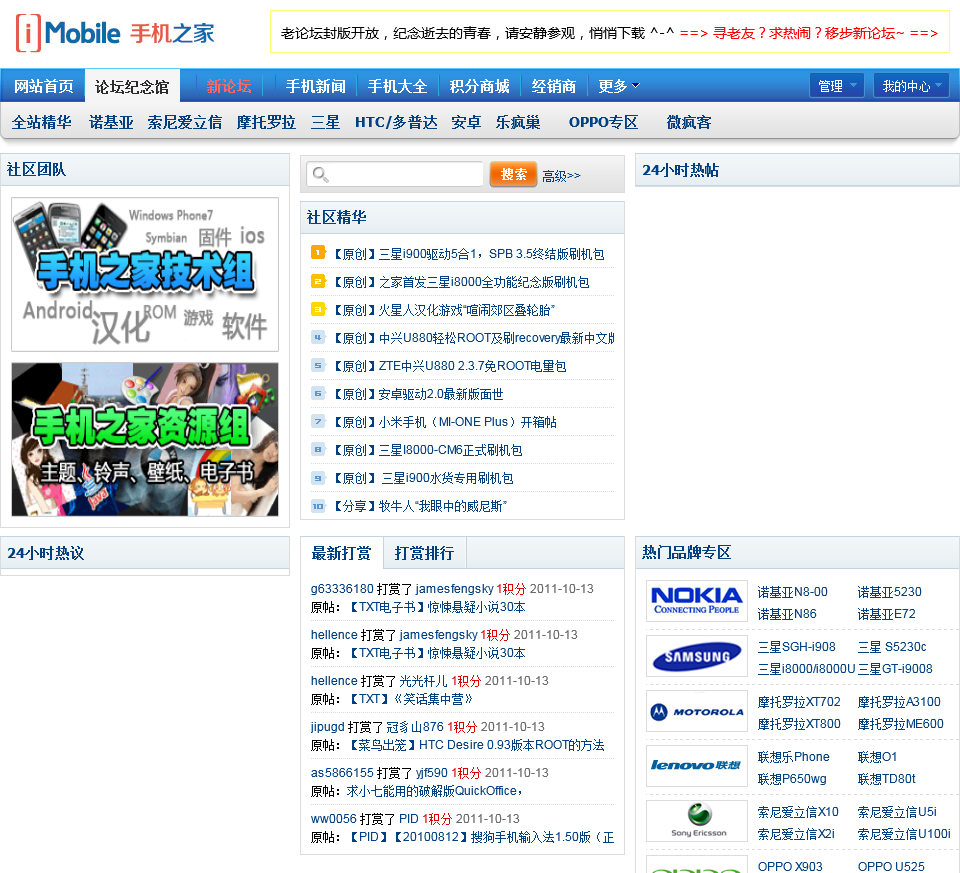Switch to the 最新打赏 tab
This screenshot has height=873, width=960.
341,553
